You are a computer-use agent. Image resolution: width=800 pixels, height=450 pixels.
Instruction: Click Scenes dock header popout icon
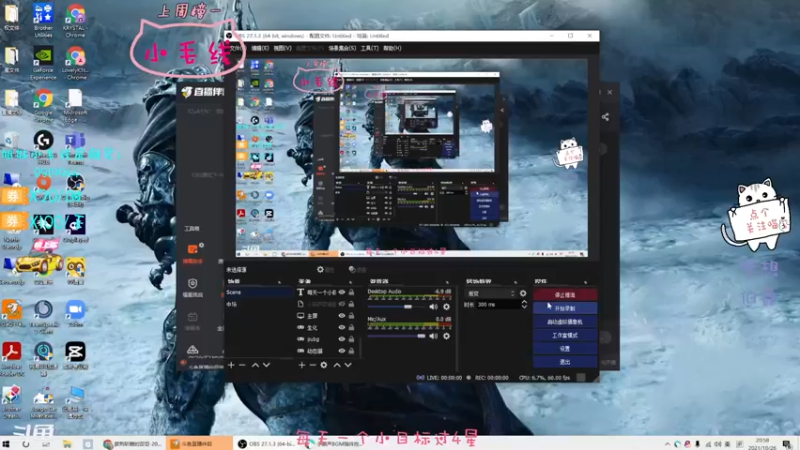(x=279, y=282)
